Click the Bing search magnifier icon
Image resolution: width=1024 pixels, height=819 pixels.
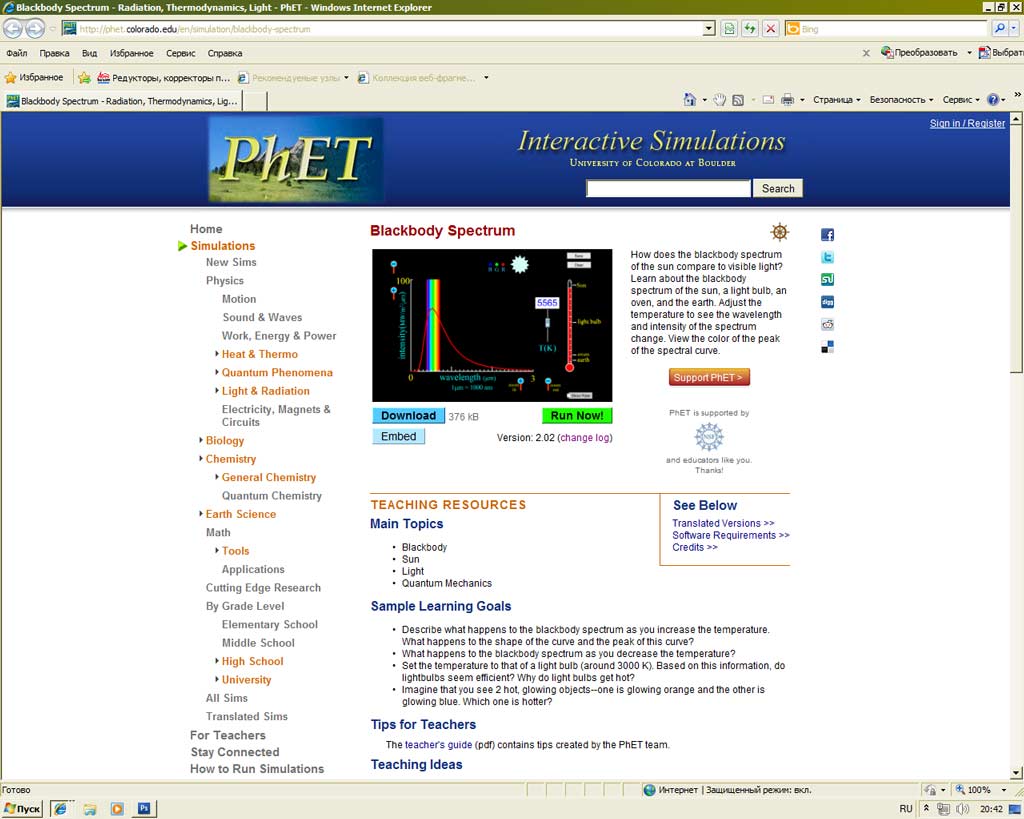[1000, 29]
